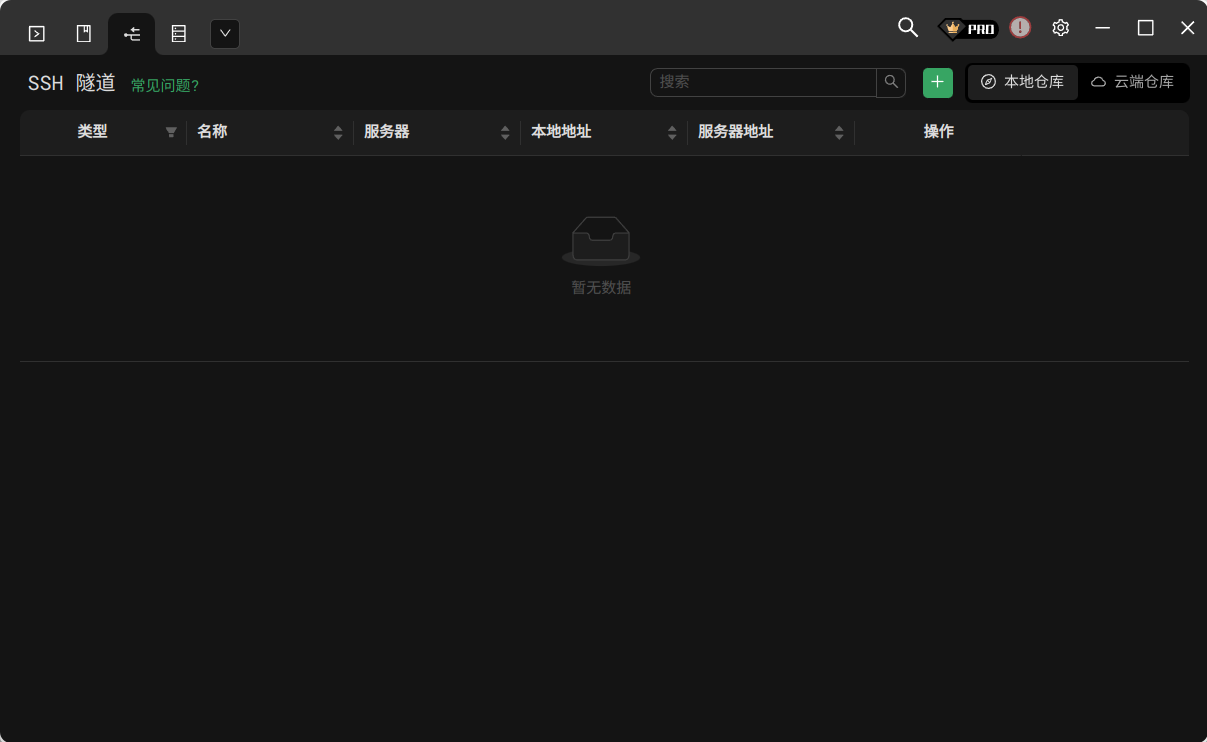Add a new tunnel with green plus button
The width and height of the screenshot is (1207, 742).
(937, 82)
